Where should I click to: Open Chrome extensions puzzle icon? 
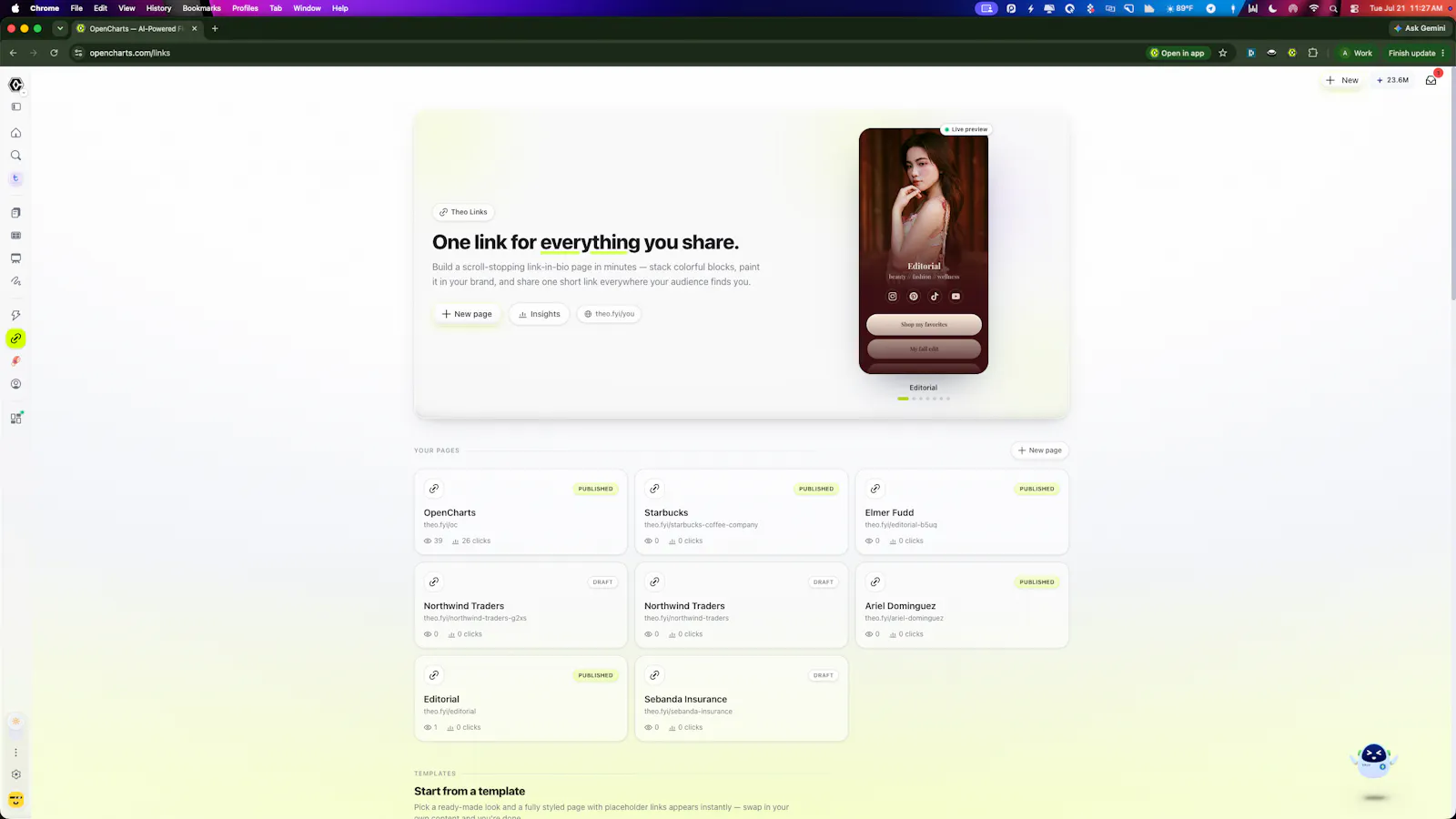[x=1313, y=53]
